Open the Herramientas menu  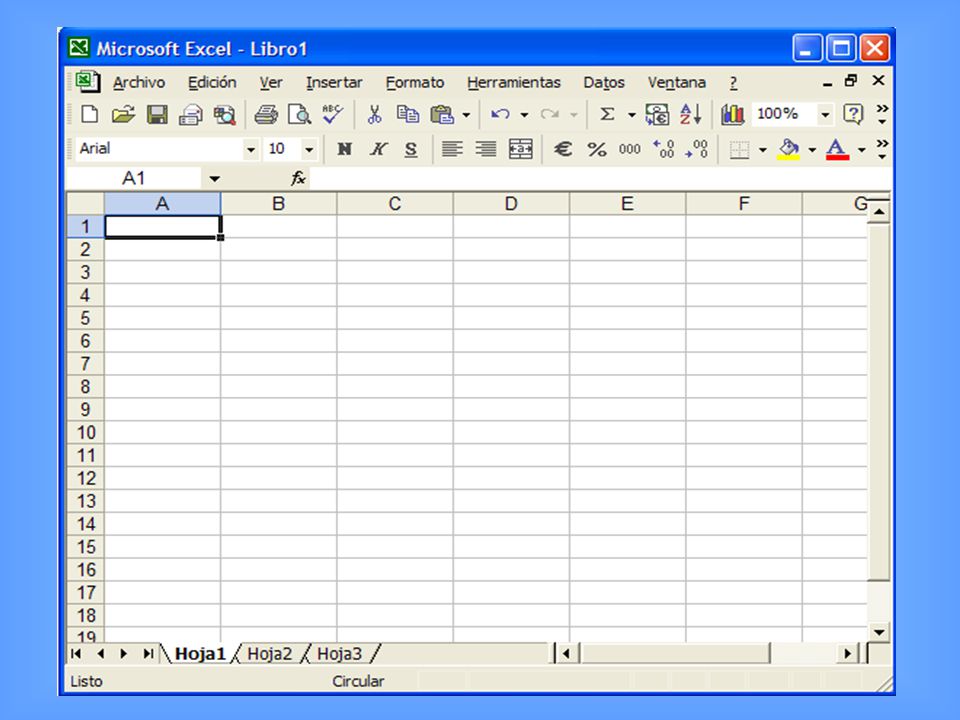(x=514, y=83)
